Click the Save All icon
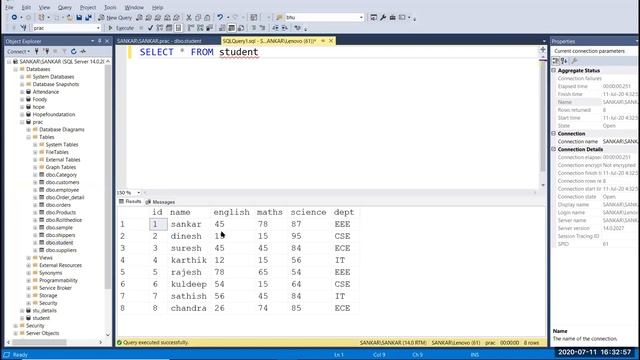Screen dimensions: 640x360 88,18
